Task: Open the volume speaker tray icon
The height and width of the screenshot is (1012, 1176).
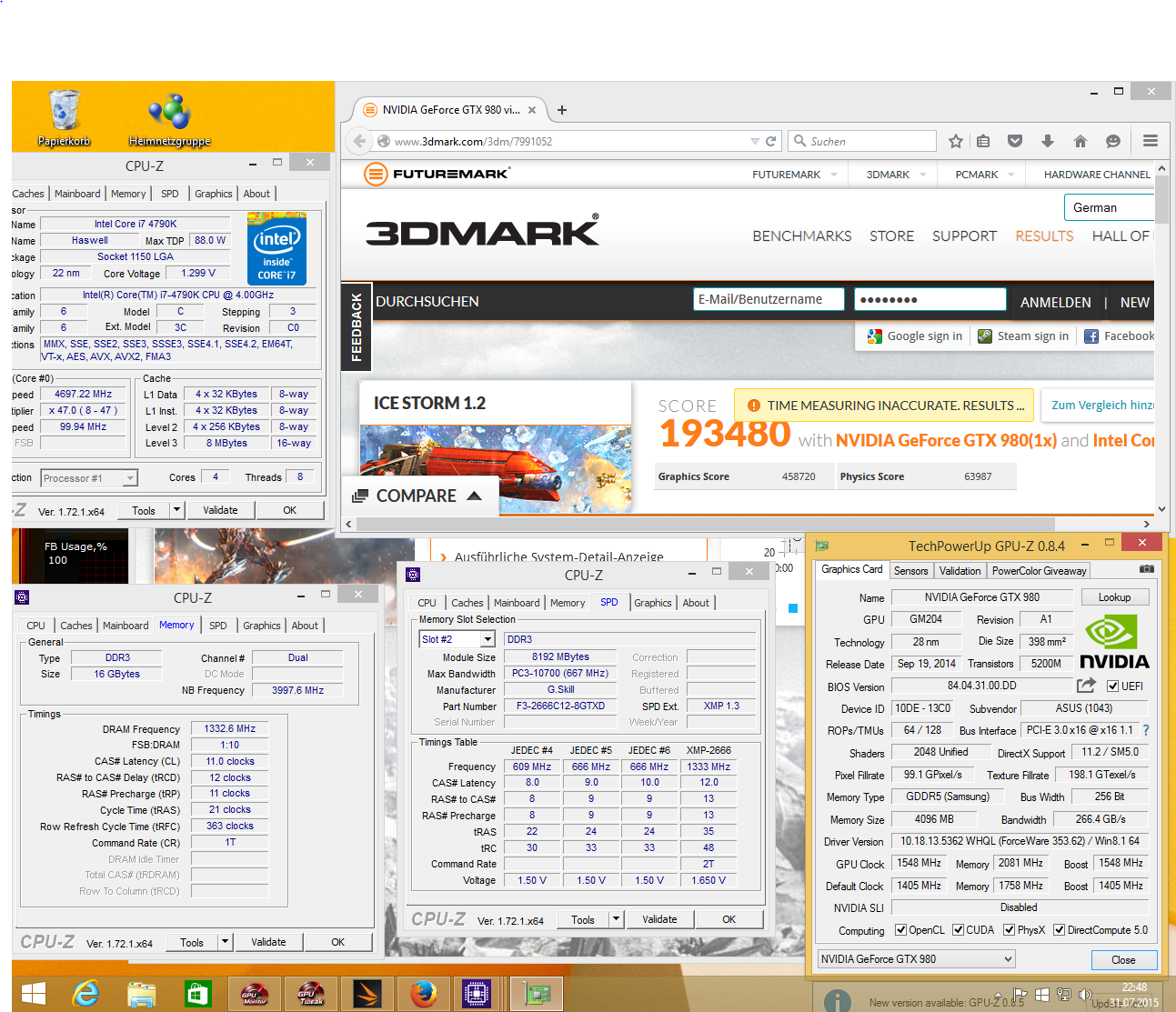Action: [1085, 995]
